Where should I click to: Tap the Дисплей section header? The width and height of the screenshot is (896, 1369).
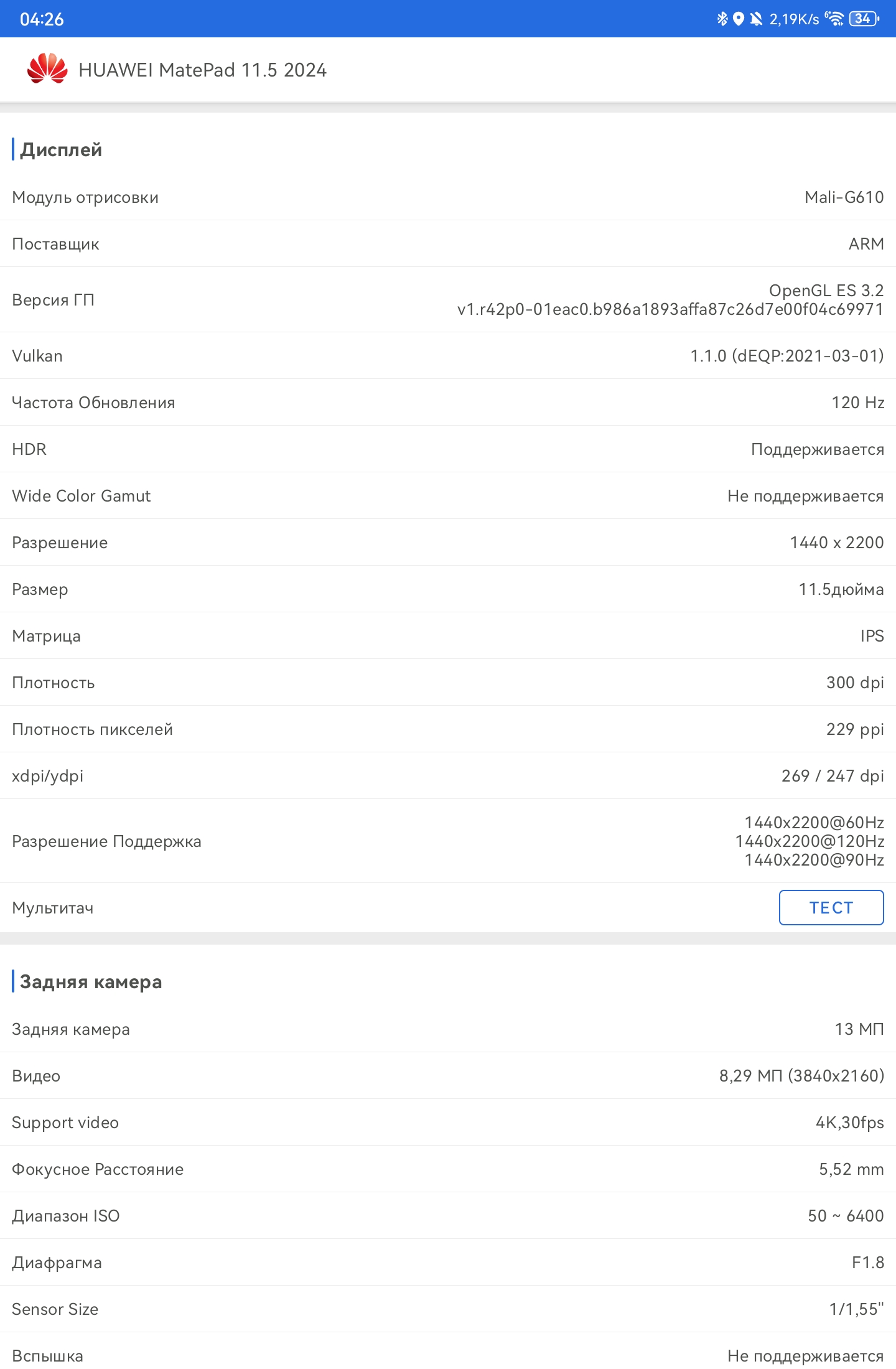coord(61,149)
